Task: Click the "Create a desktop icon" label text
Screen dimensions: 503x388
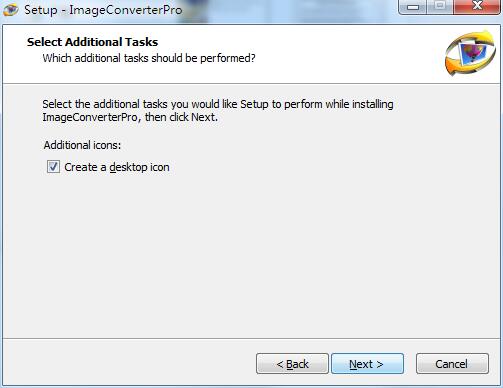Action: (x=117, y=167)
